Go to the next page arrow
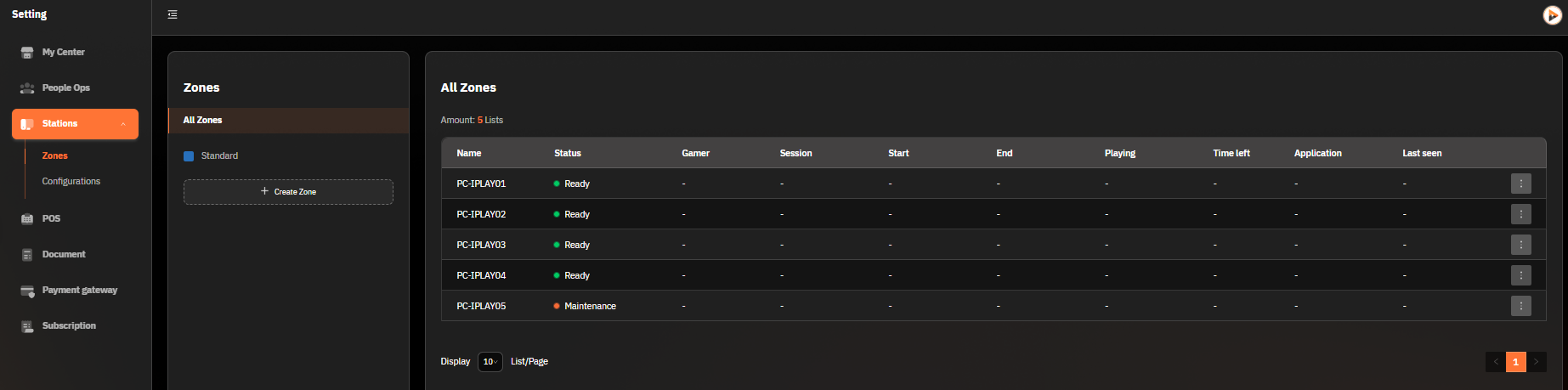Image resolution: width=1568 pixels, height=390 pixels. (x=1537, y=362)
